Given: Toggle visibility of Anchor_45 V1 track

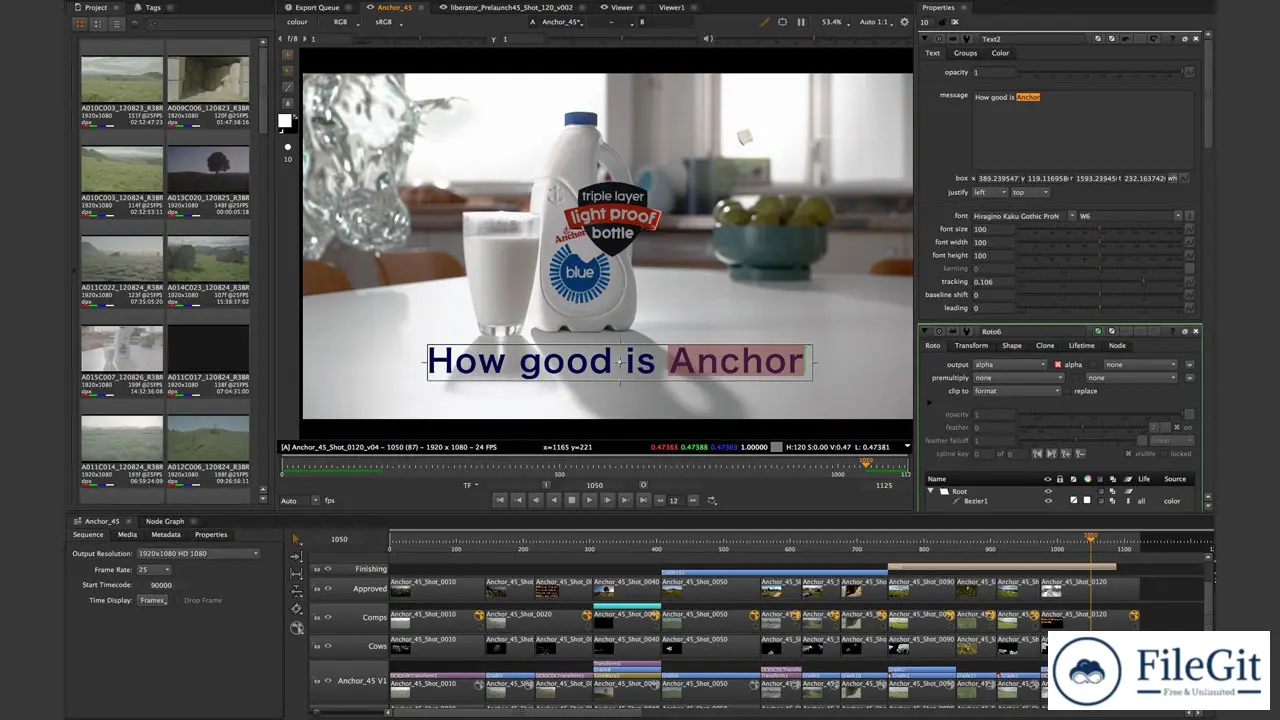Looking at the screenshot, I should point(328,681).
